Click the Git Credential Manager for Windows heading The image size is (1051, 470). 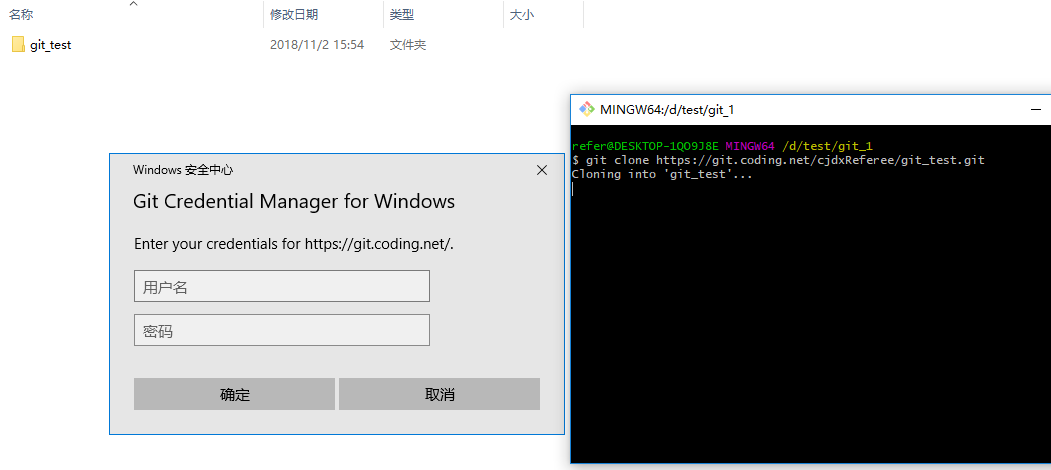[294, 201]
